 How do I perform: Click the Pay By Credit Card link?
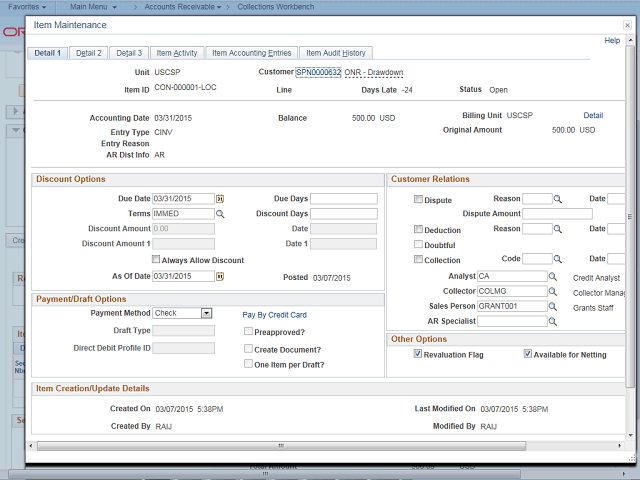(274, 314)
